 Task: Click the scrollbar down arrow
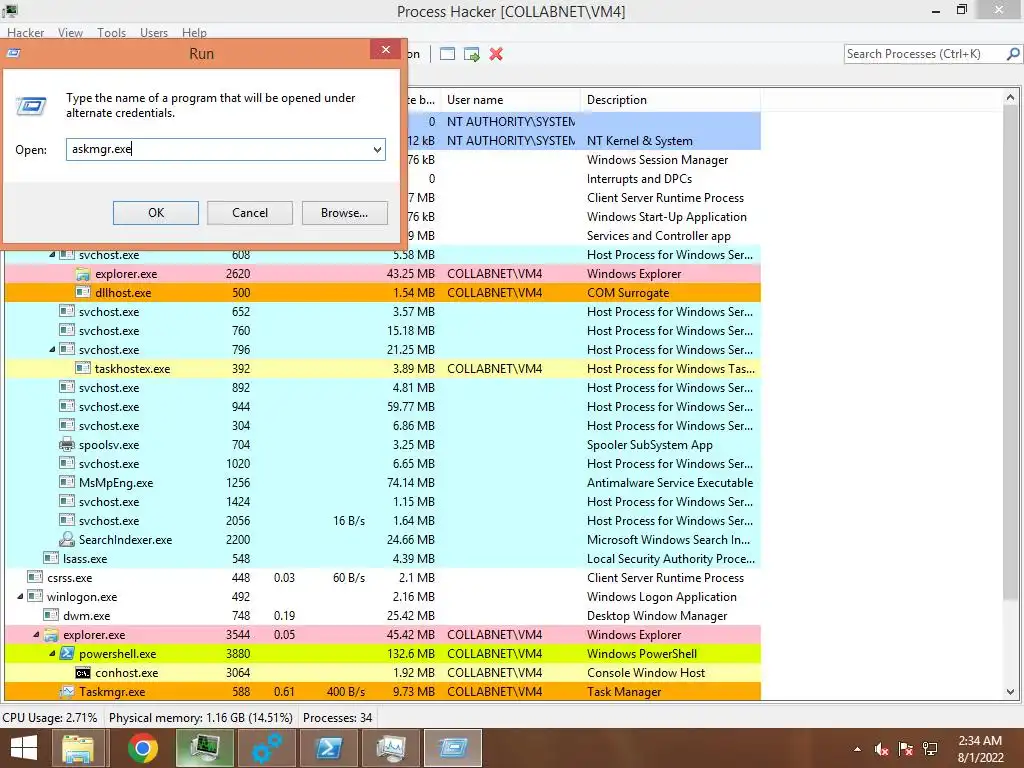[1010, 692]
